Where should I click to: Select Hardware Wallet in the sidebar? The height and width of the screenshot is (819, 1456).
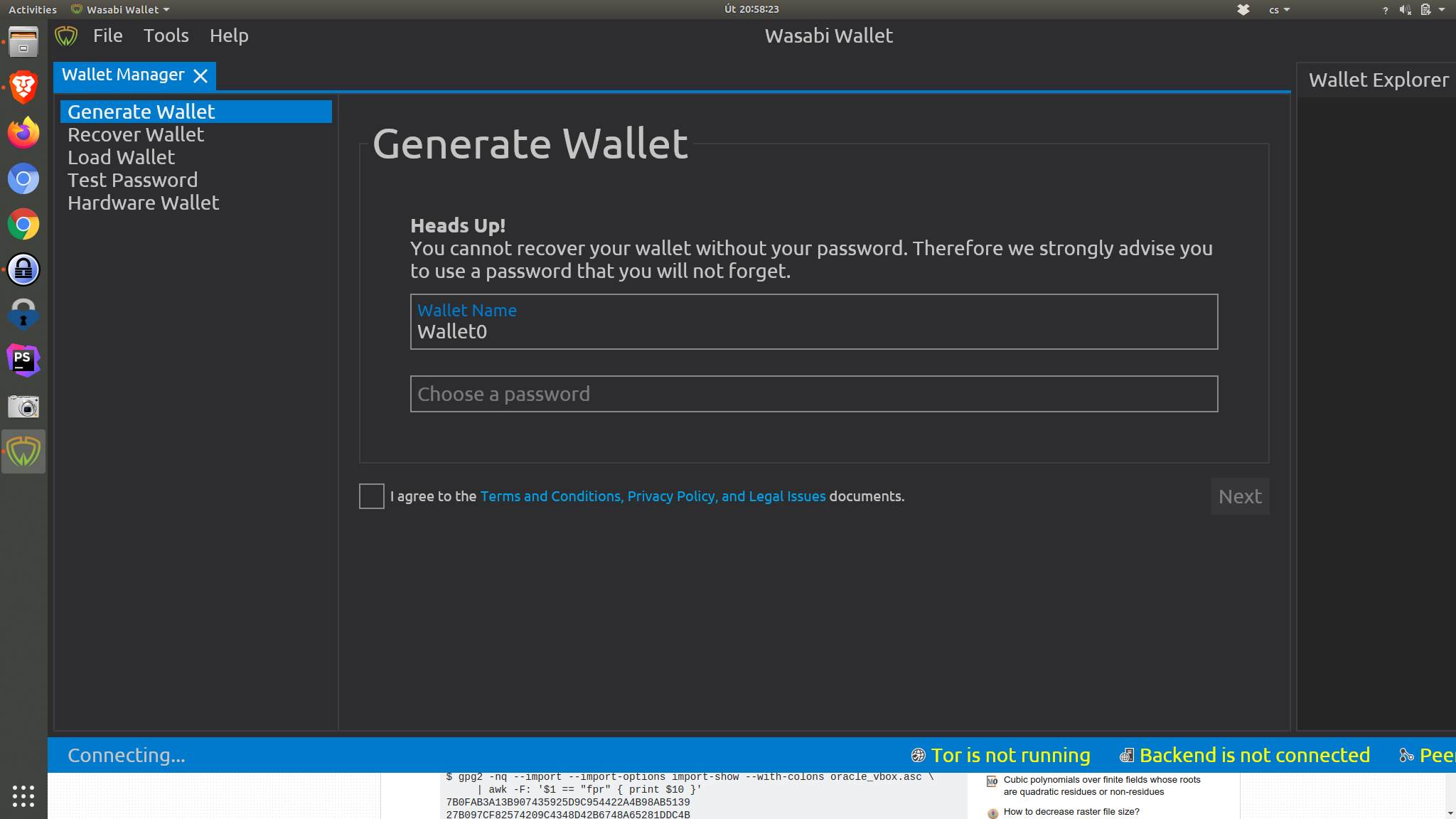(x=196, y=203)
